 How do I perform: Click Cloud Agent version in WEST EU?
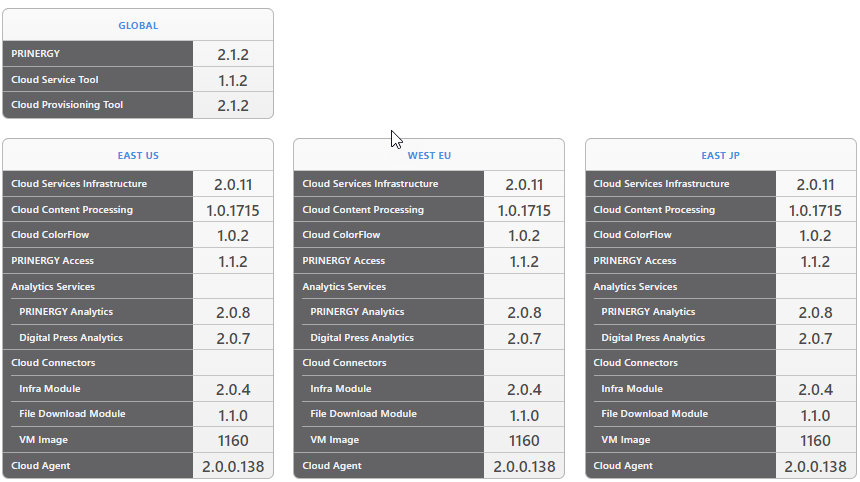pos(524,466)
